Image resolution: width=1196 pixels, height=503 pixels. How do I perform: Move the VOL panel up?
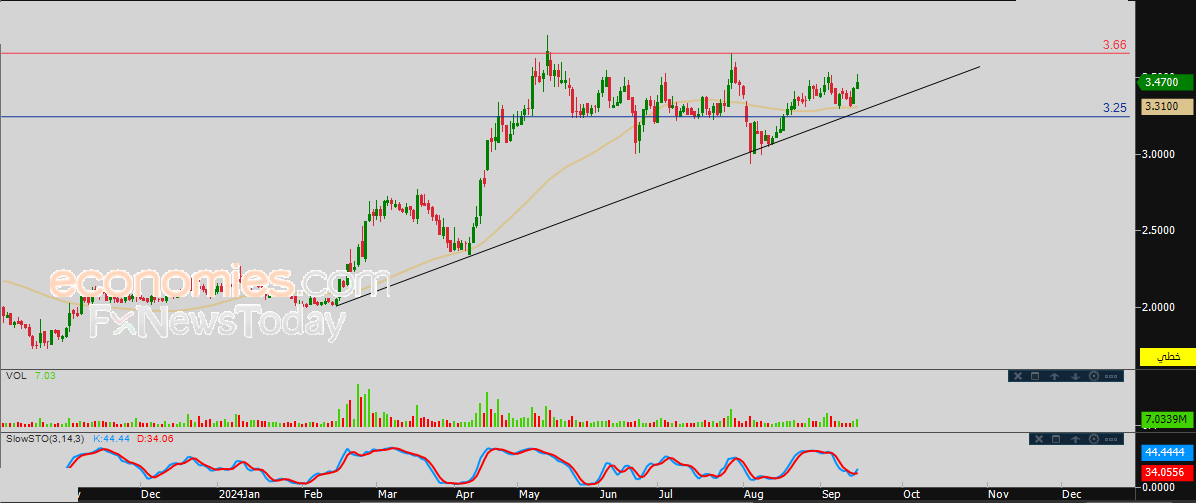click(x=1054, y=376)
